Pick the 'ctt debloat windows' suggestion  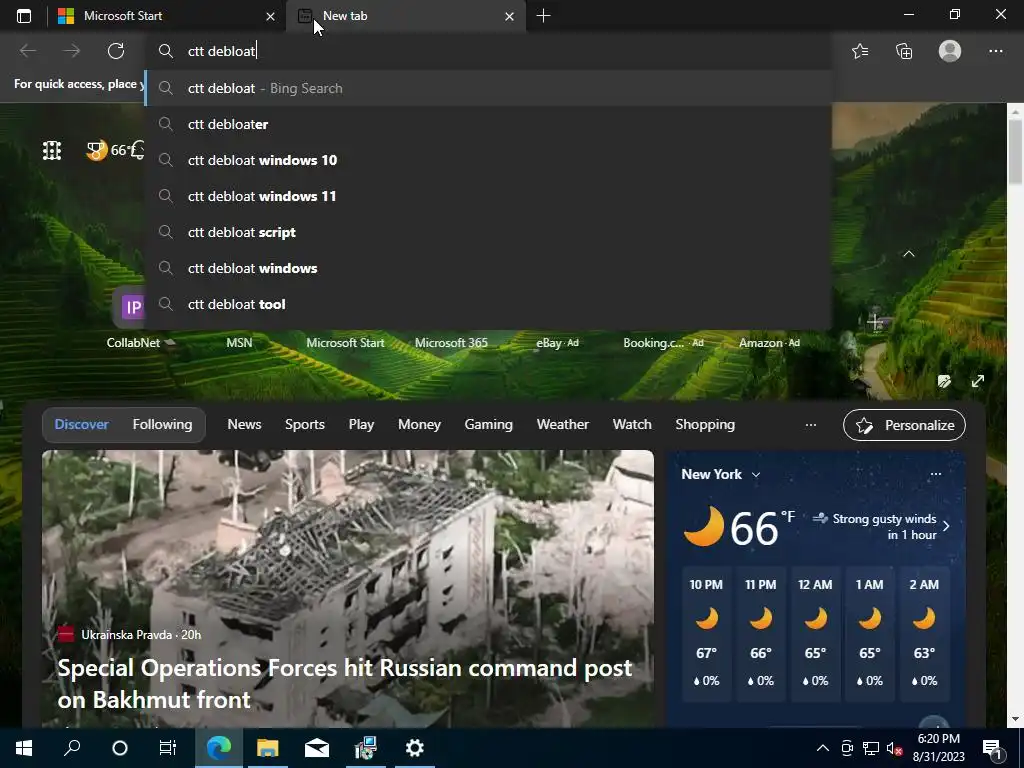488,268
